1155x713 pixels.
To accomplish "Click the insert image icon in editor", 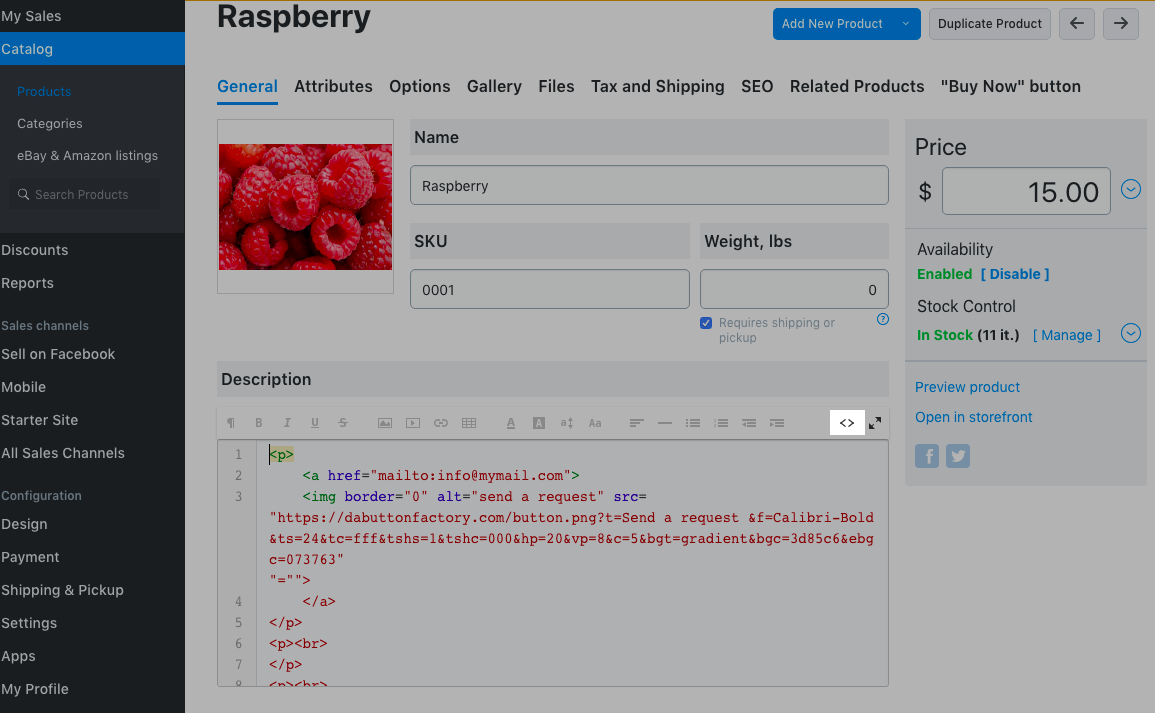I will [x=385, y=423].
